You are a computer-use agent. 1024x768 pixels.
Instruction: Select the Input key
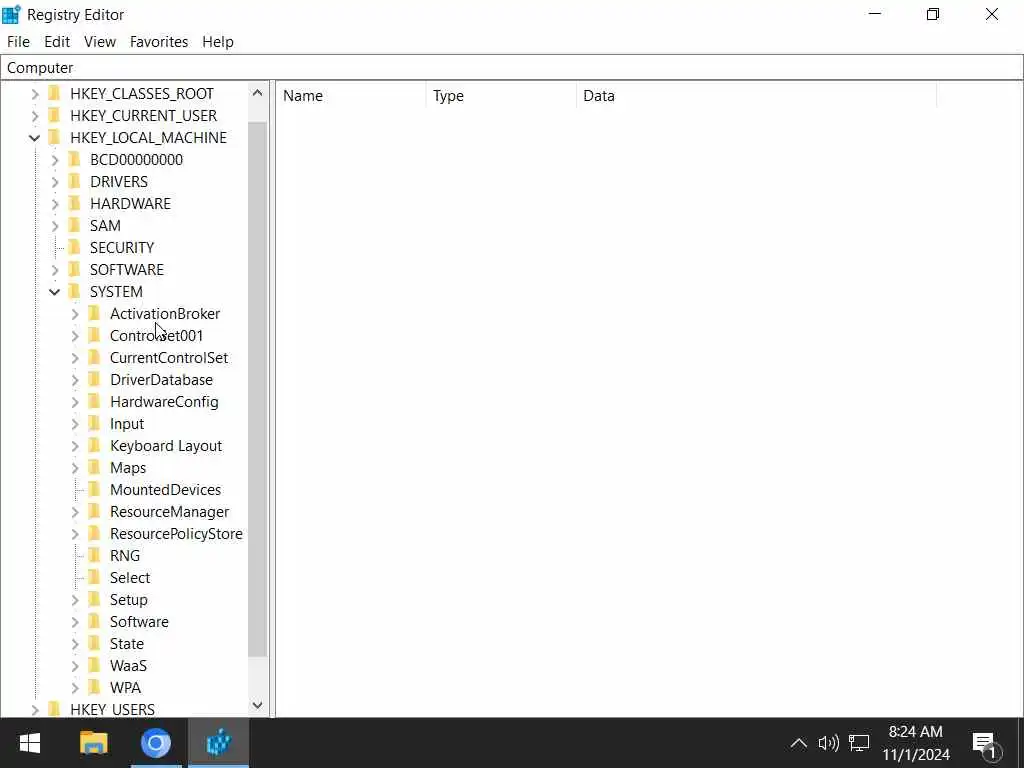[127, 424]
